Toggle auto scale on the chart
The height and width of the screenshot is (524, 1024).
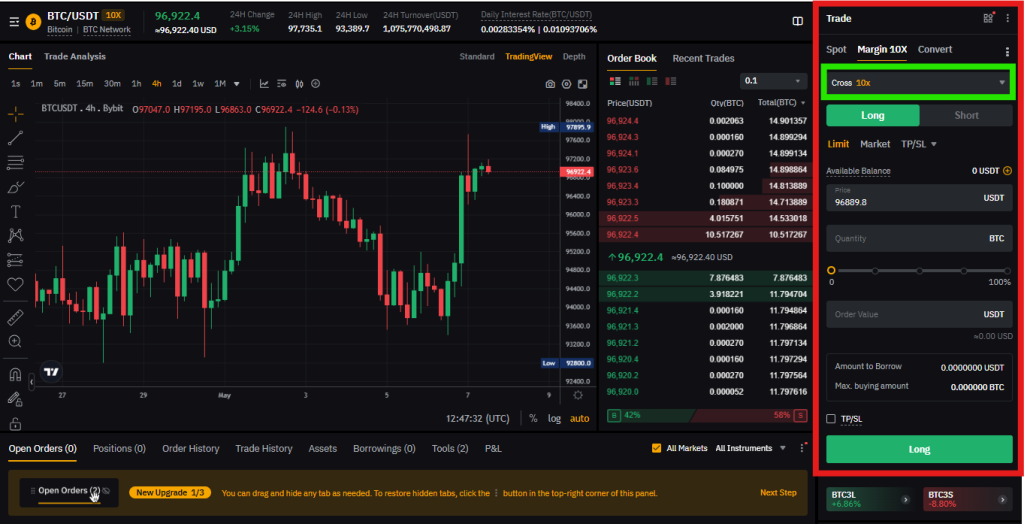click(579, 418)
